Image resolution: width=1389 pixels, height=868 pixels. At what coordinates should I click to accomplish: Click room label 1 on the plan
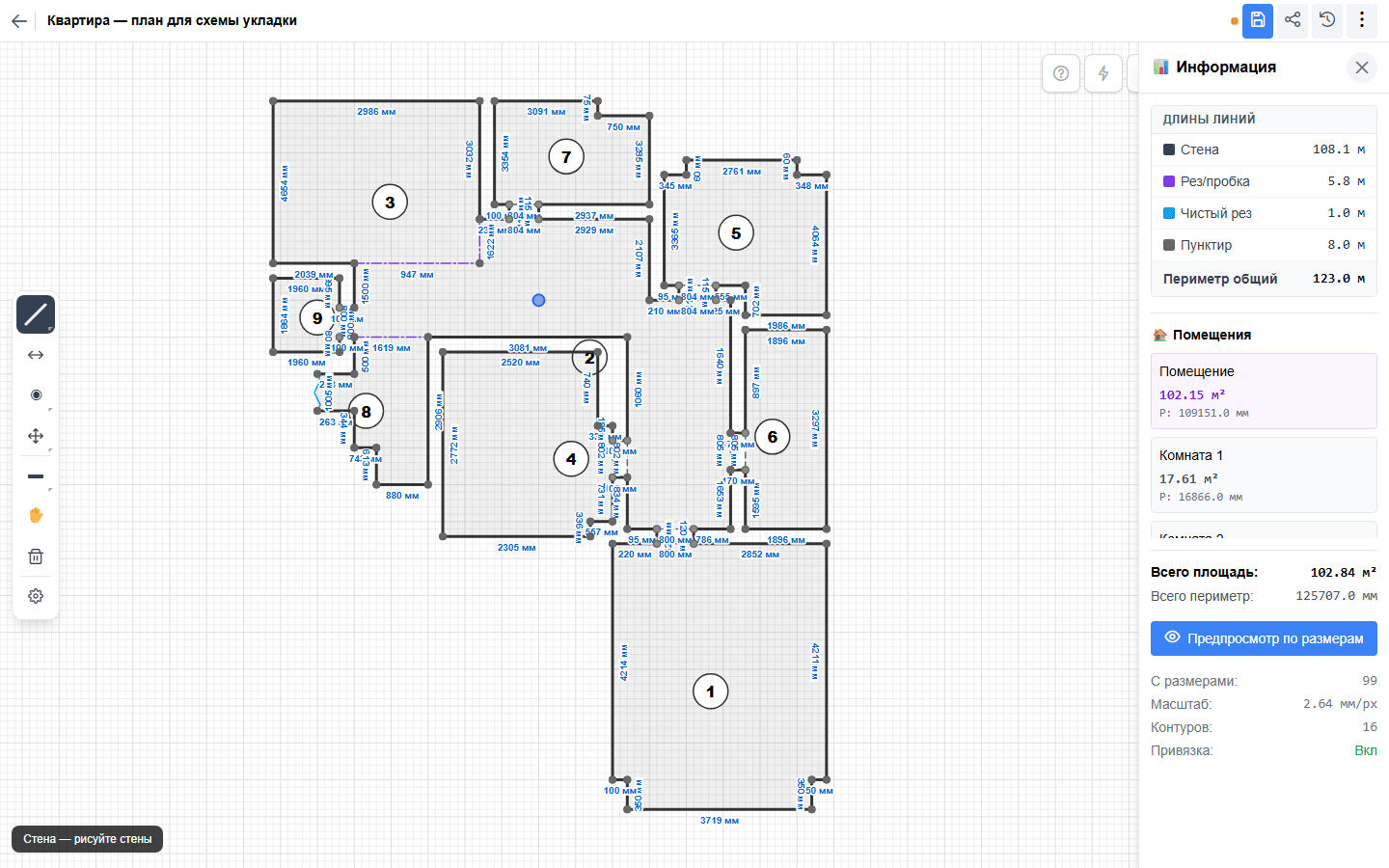711,692
